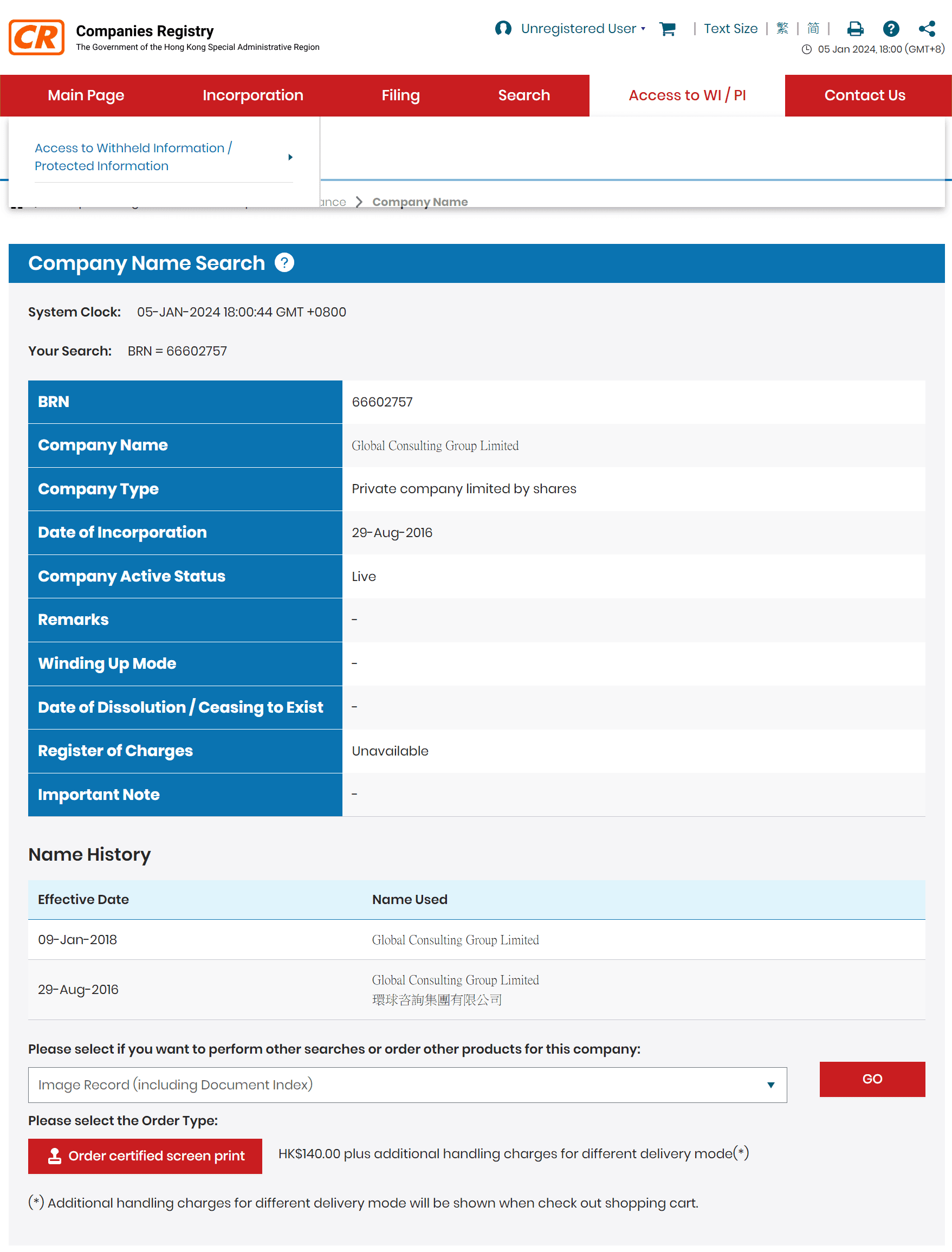Click the Company Name Search help icon
952x1252 pixels.
(x=284, y=262)
